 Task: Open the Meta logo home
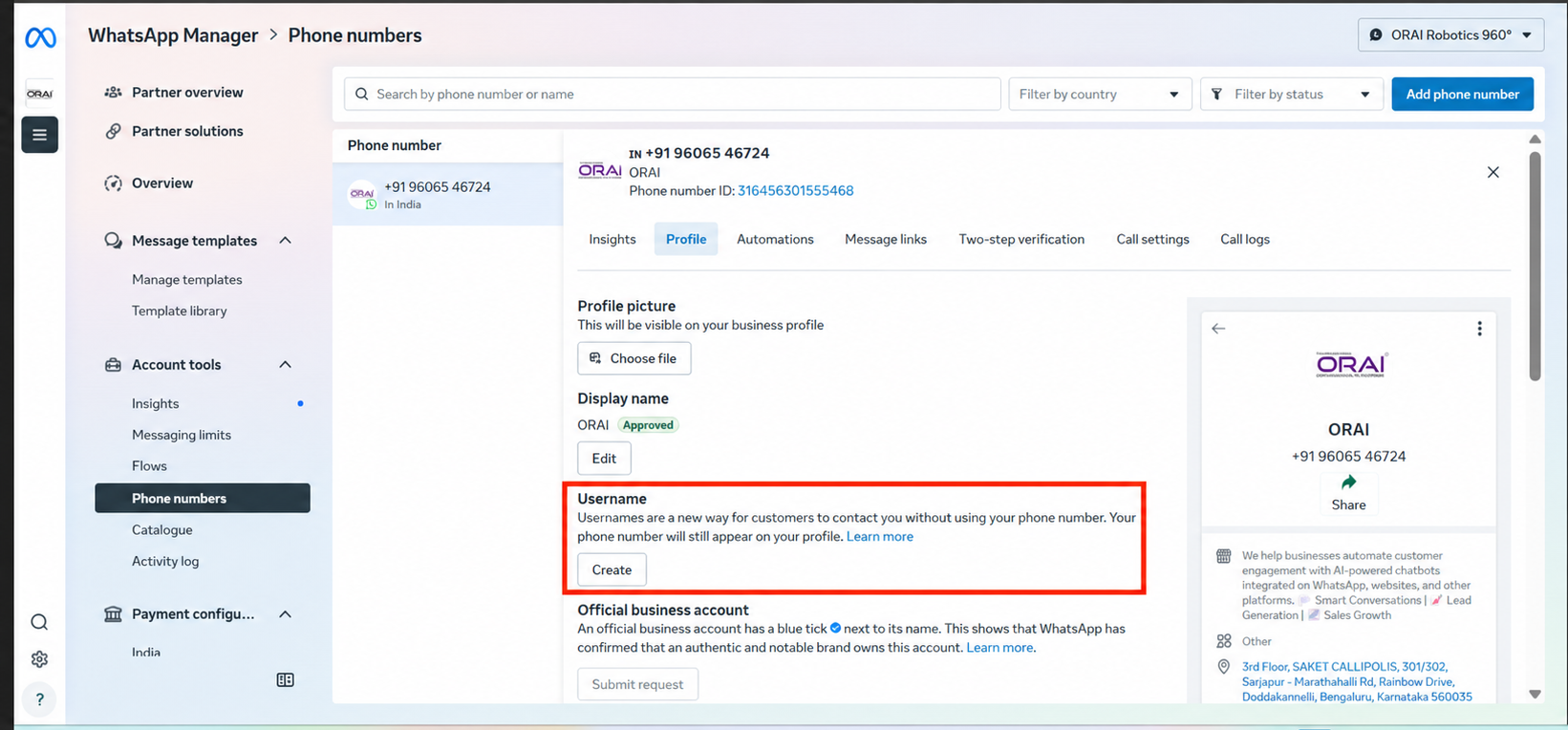pyautogui.click(x=40, y=37)
